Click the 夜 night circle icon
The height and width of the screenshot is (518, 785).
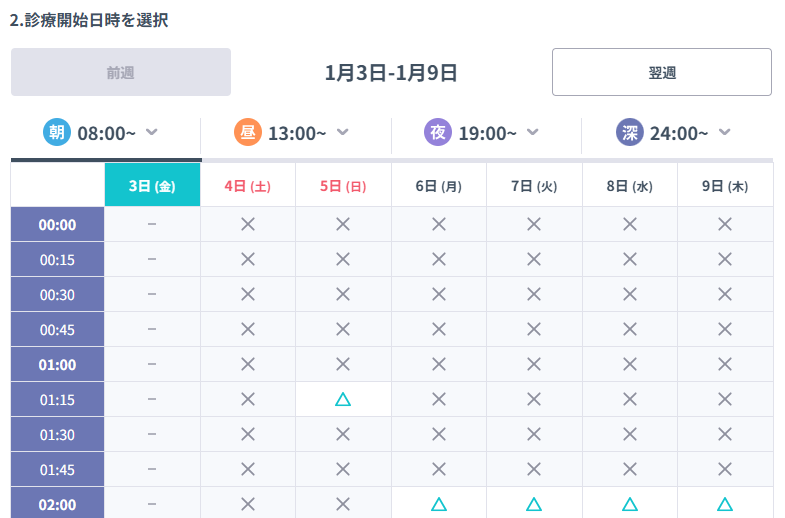438,132
